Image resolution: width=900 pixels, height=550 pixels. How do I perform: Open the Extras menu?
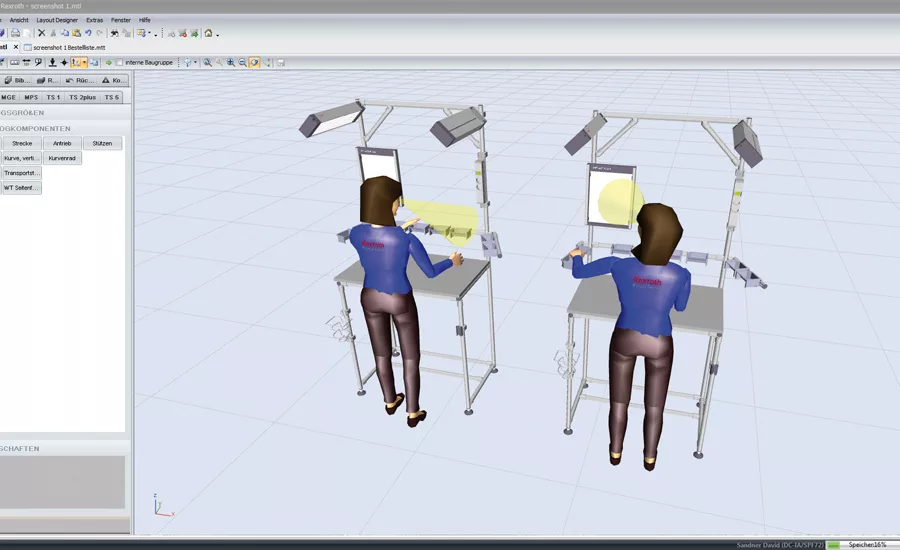click(x=95, y=20)
